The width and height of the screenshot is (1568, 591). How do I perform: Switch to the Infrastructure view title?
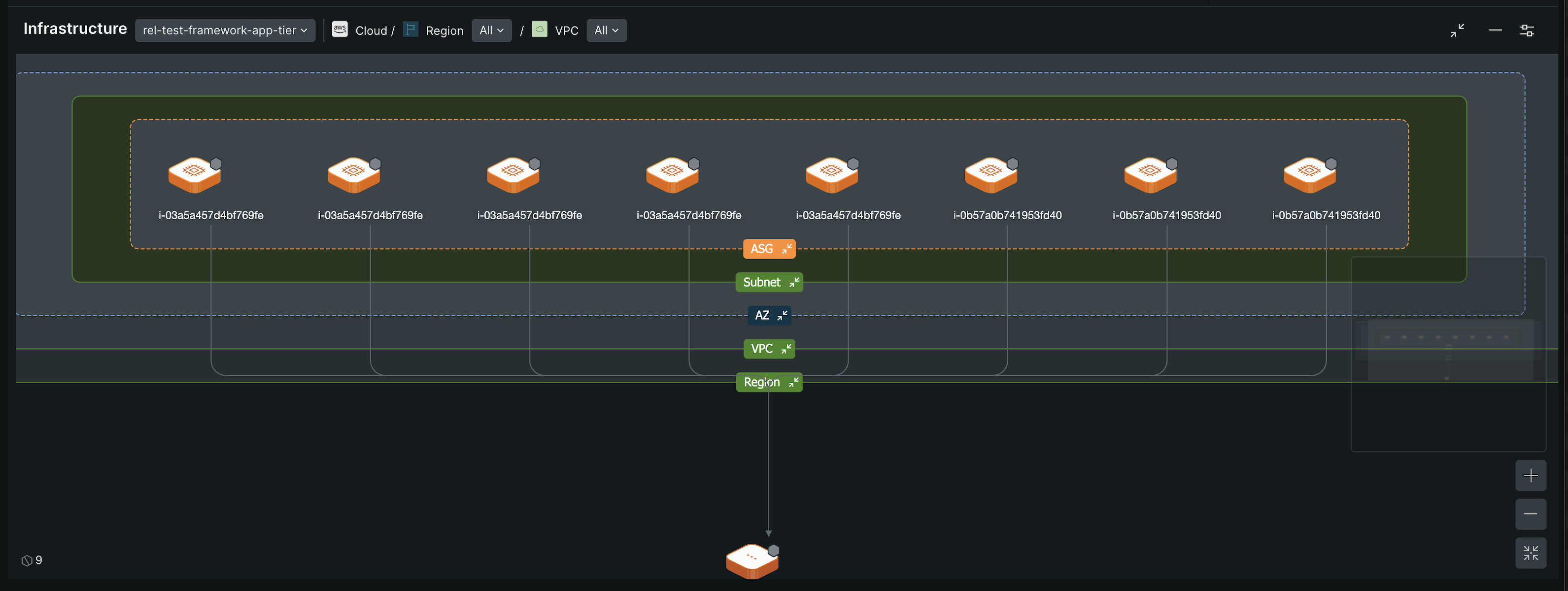click(x=75, y=28)
